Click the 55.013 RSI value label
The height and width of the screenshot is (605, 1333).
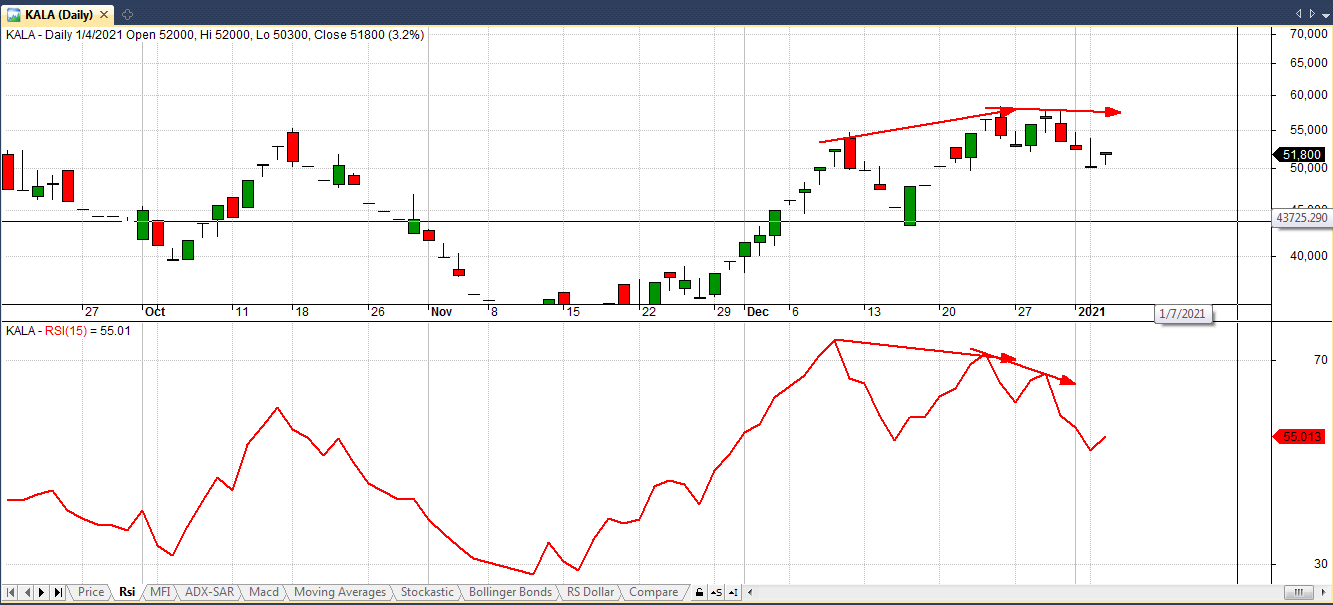click(1298, 437)
